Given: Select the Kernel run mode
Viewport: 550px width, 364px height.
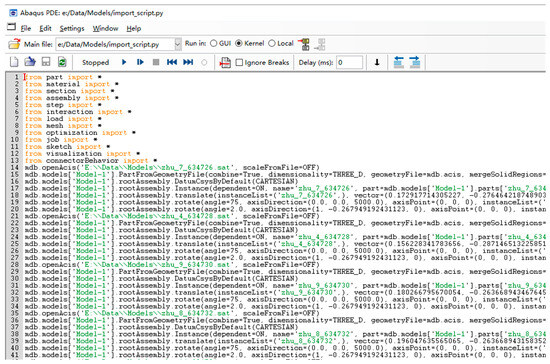Looking at the screenshot, I should coord(239,43).
